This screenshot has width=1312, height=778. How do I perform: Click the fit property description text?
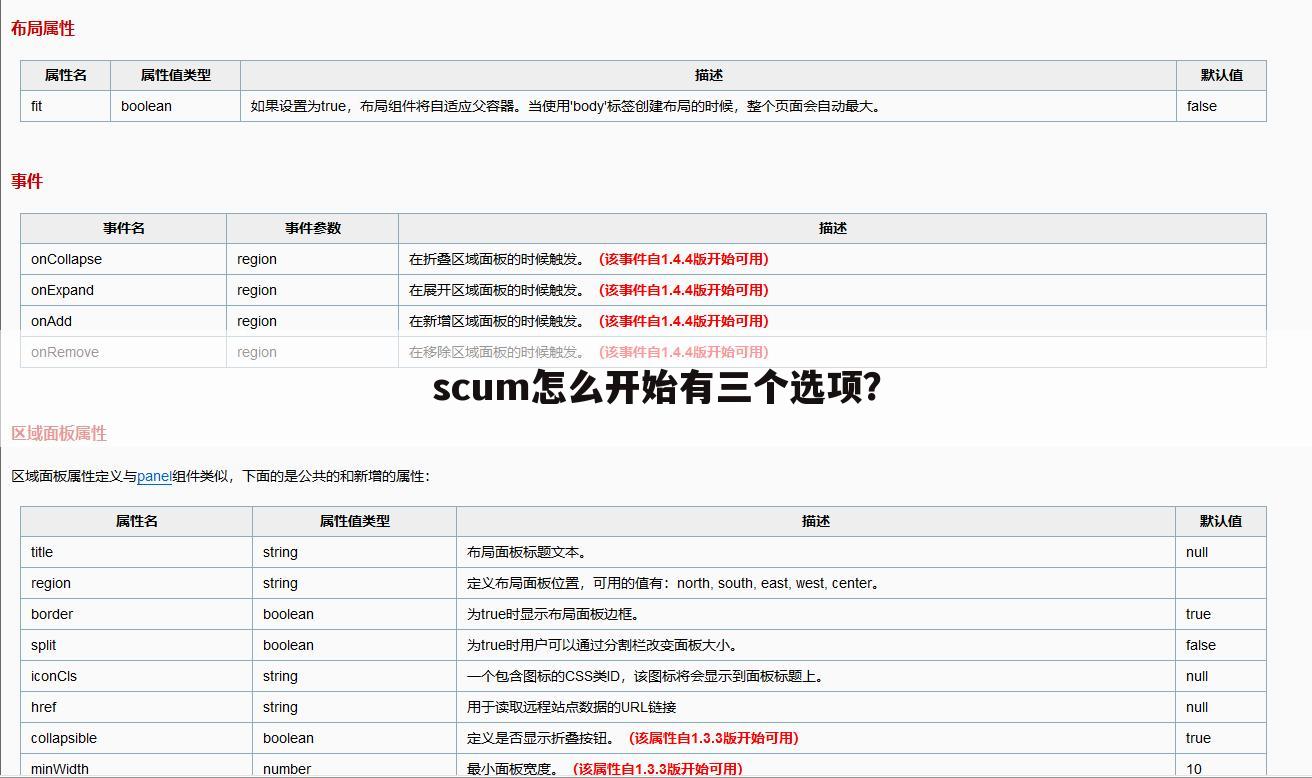[567, 106]
